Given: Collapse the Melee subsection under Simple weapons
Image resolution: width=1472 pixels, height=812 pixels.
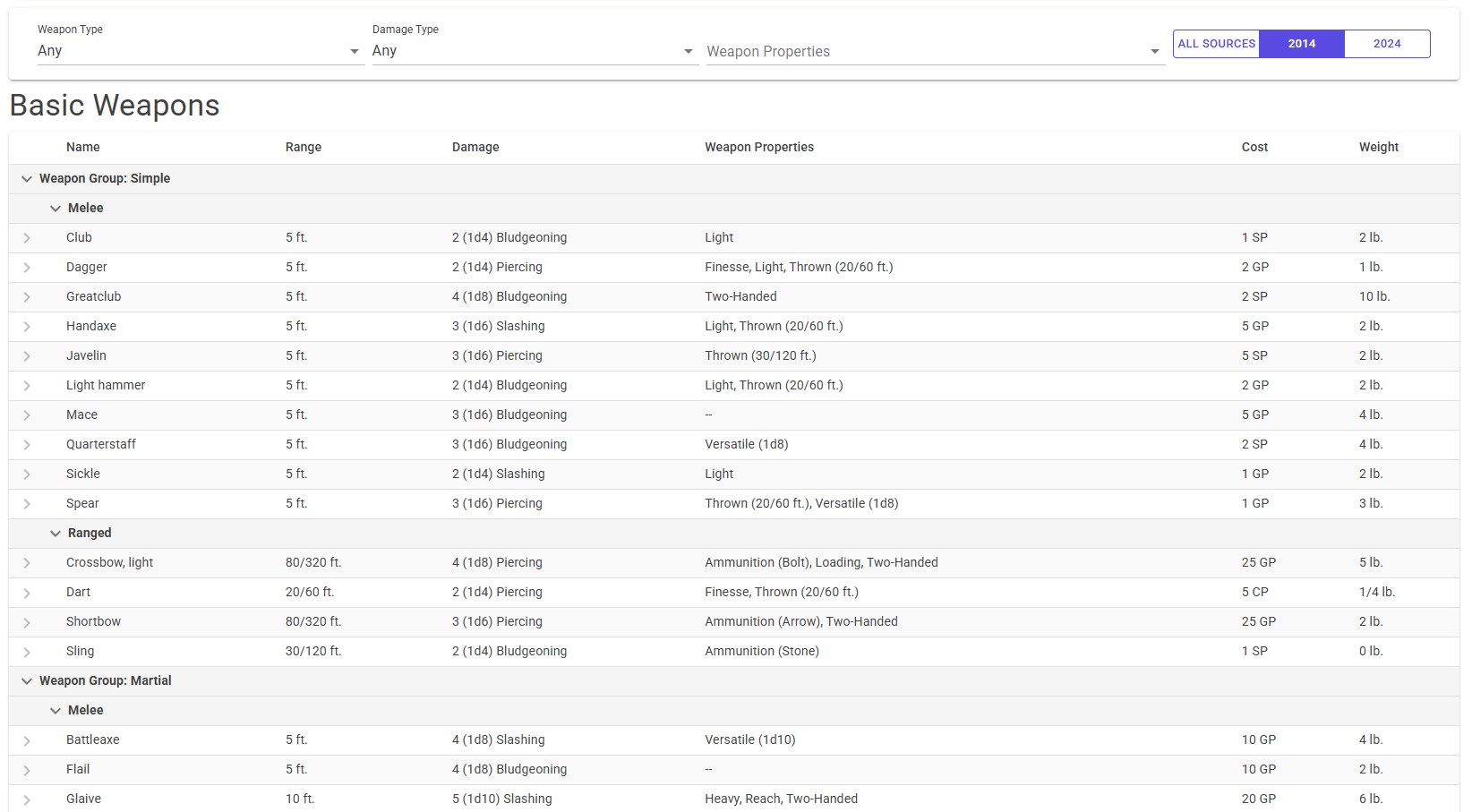Looking at the screenshot, I should [56, 208].
